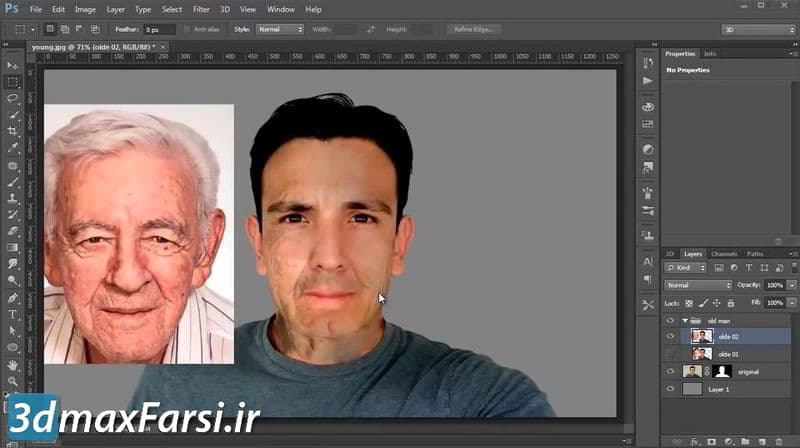800x448 pixels.
Task: Select the Brush tool
Action: (13, 182)
